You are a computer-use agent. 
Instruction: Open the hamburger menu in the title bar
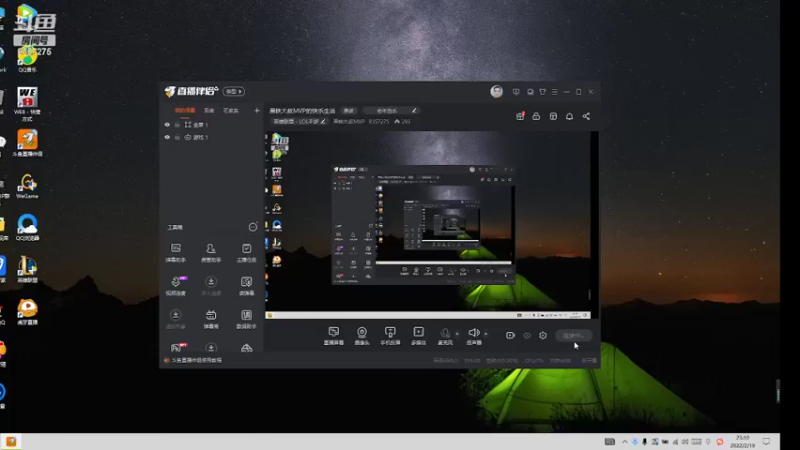coord(555,92)
